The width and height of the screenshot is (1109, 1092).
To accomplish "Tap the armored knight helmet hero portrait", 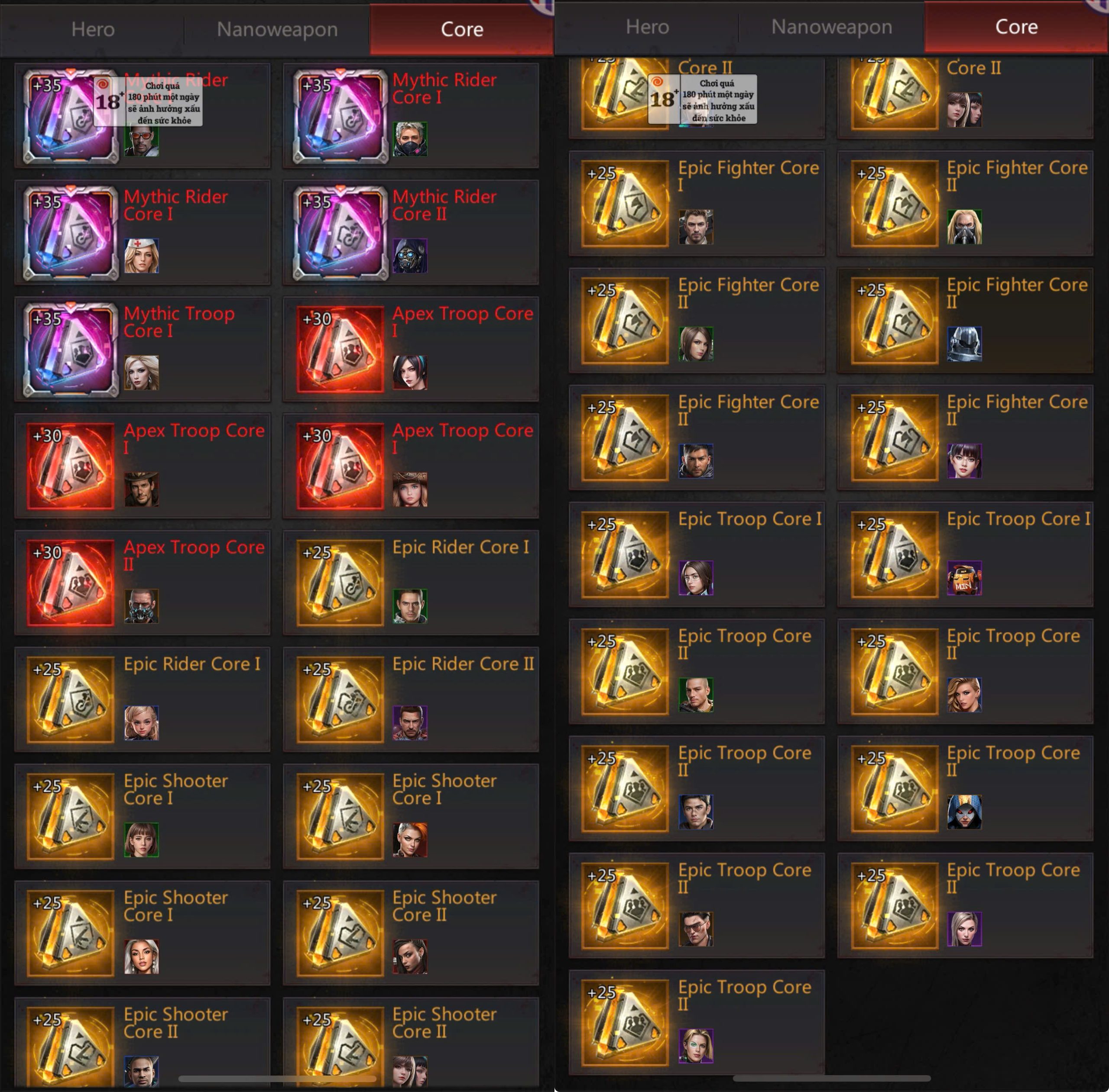I will 964,344.
